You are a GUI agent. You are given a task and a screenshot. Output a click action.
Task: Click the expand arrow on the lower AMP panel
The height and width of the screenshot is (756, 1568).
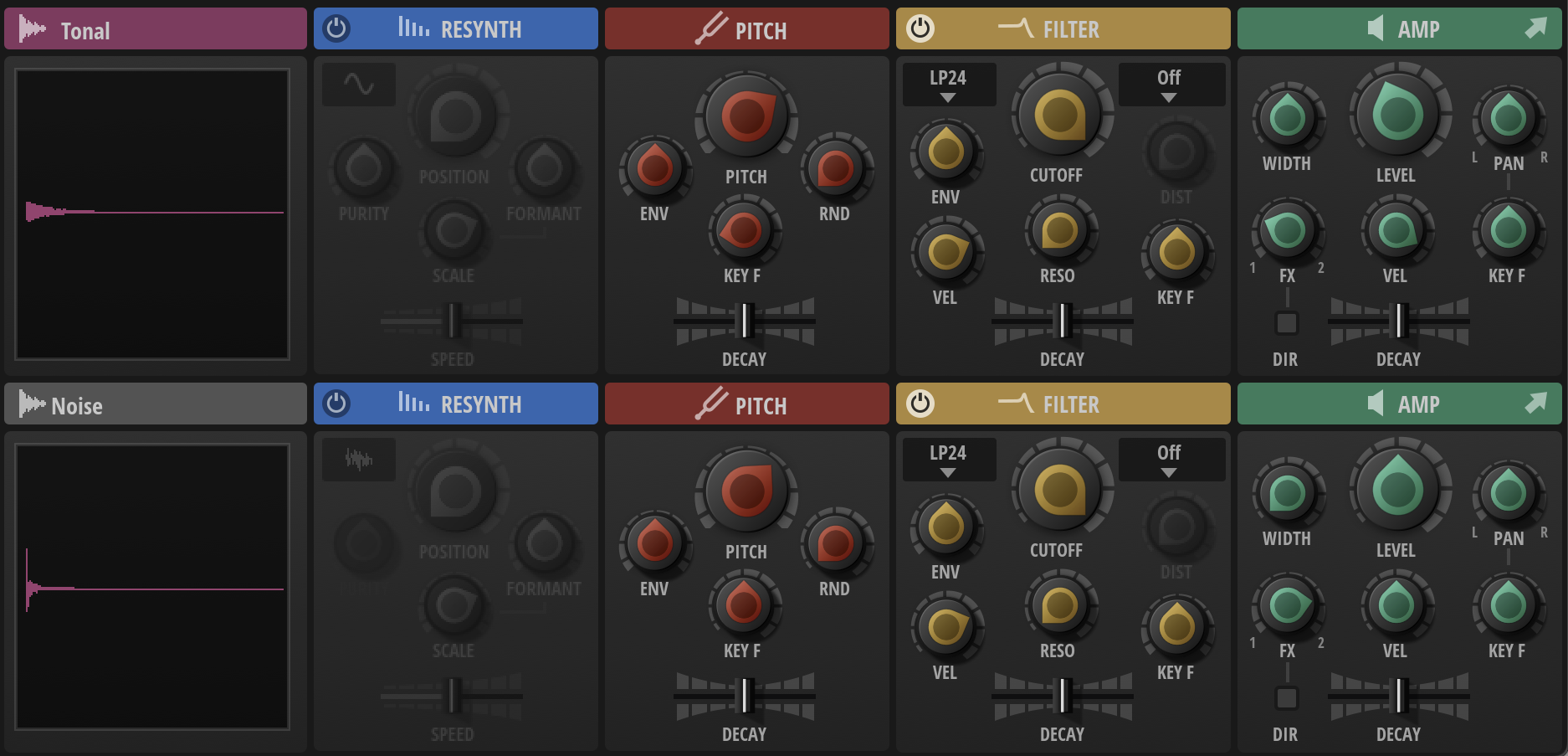1538,403
